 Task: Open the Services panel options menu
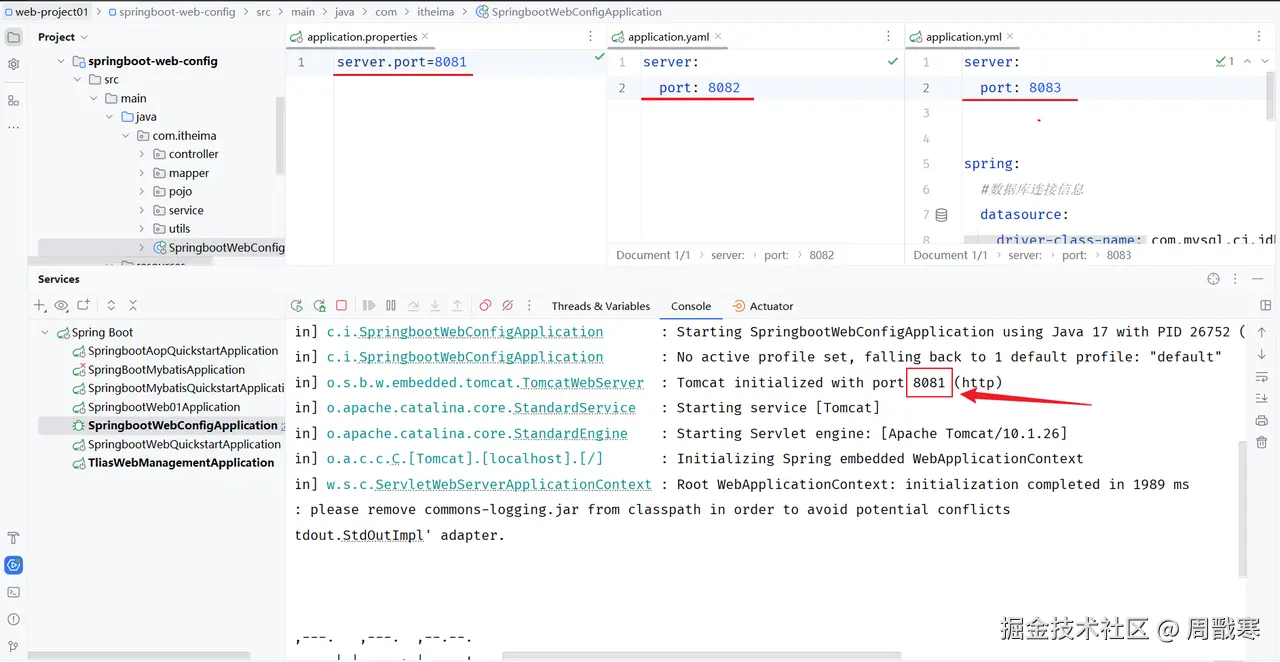click(x=1235, y=279)
